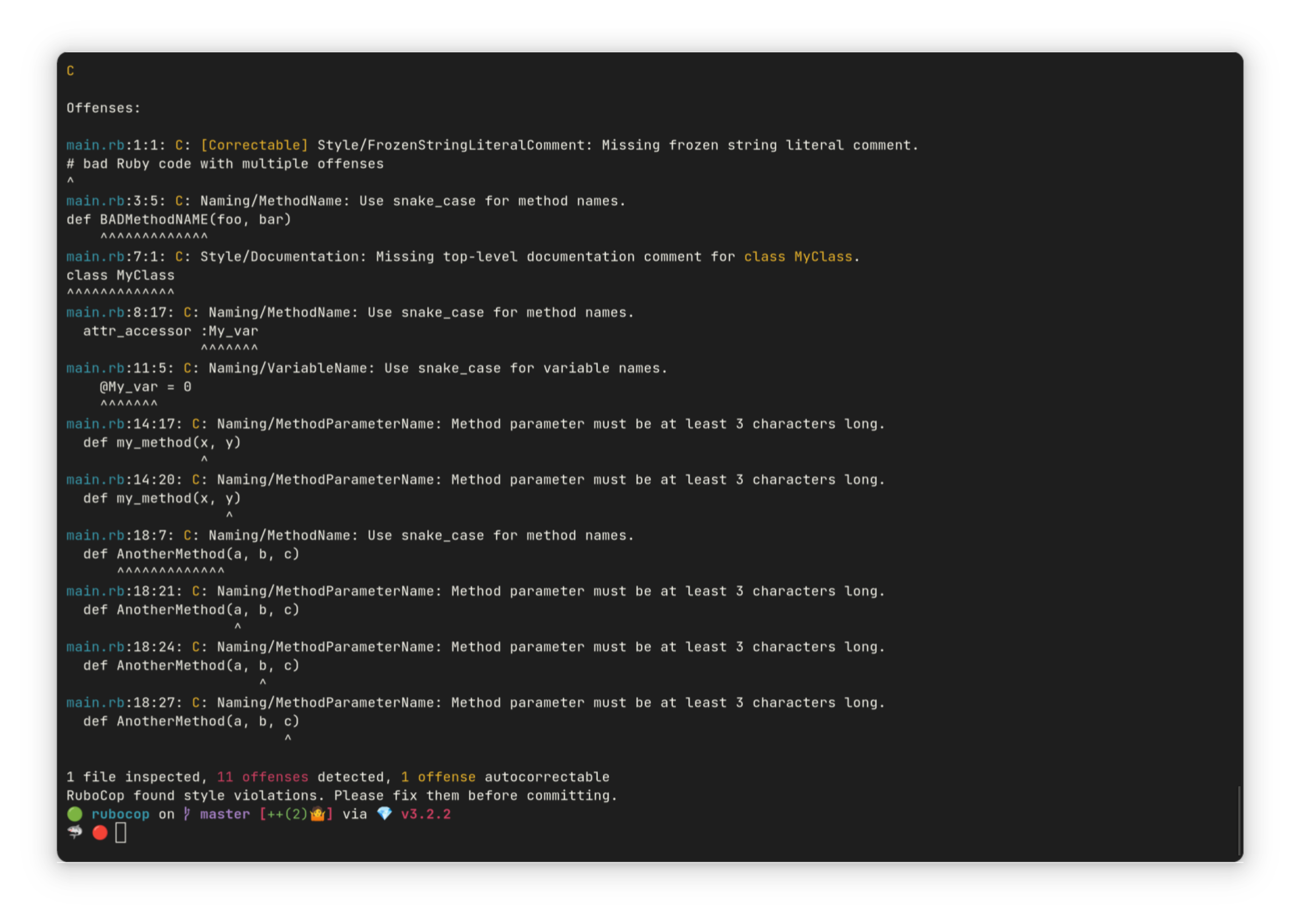Screen dimensions: 1300x924
Task: Click the red circle beside the shark
Action: coord(99,833)
